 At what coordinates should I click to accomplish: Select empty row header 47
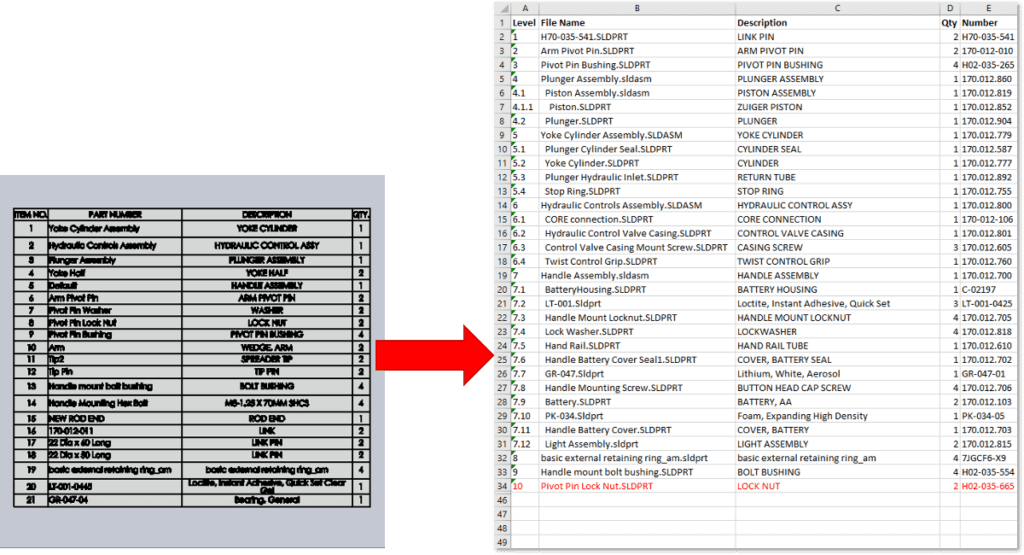pos(503,515)
